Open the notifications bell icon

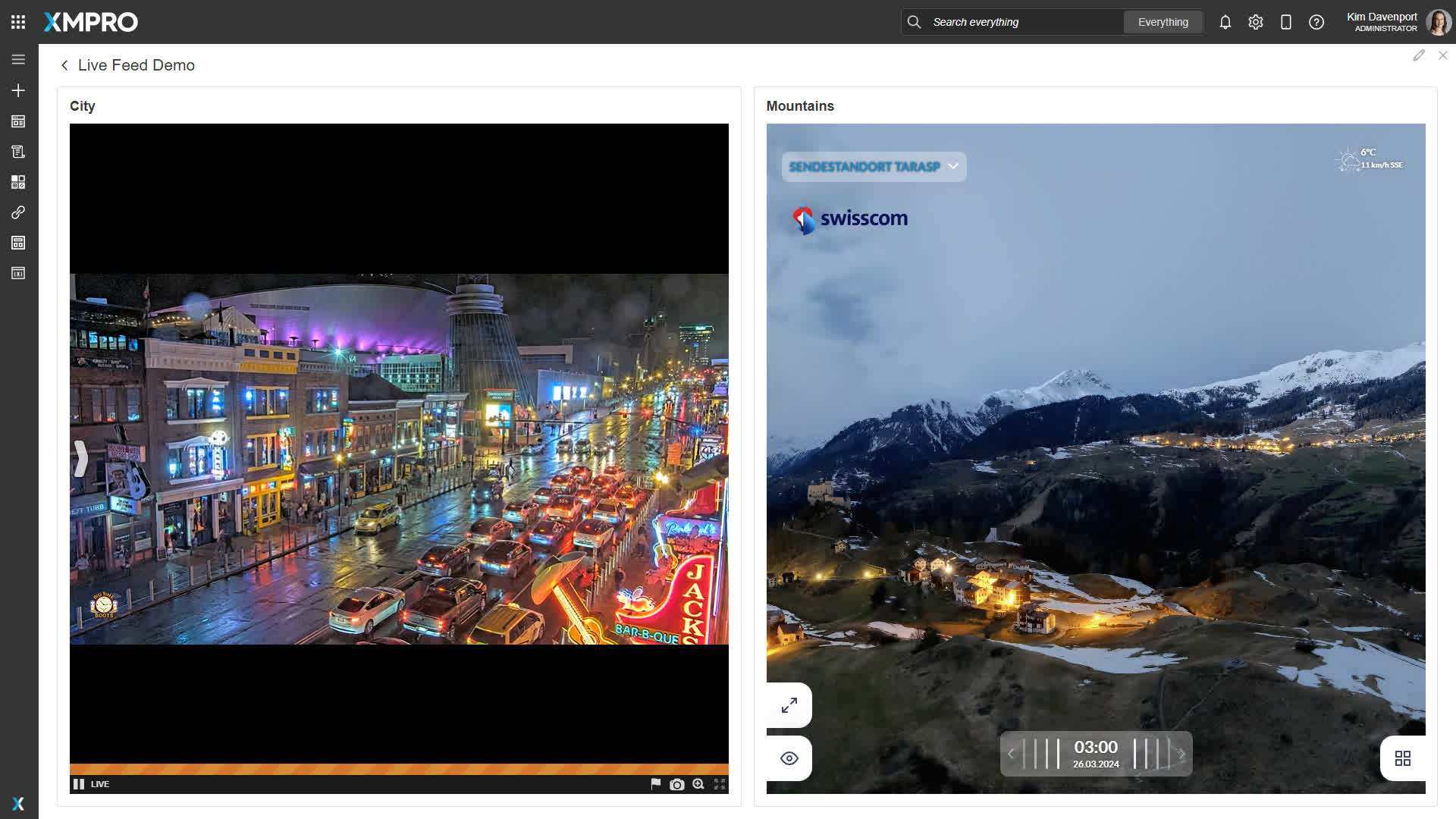1225,22
